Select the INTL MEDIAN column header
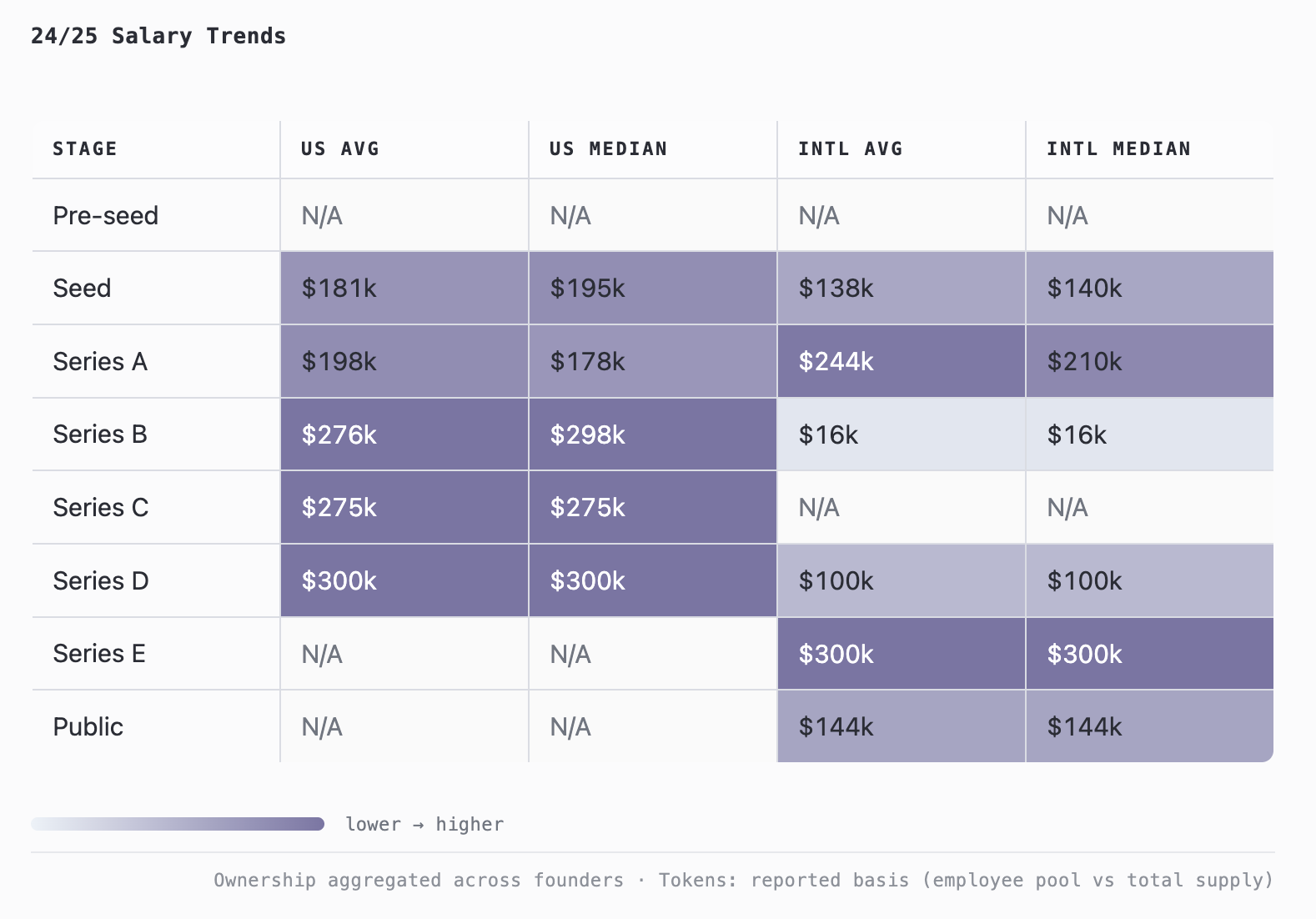The height and width of the screenshot is (919, 1316). coord(1118,148)
